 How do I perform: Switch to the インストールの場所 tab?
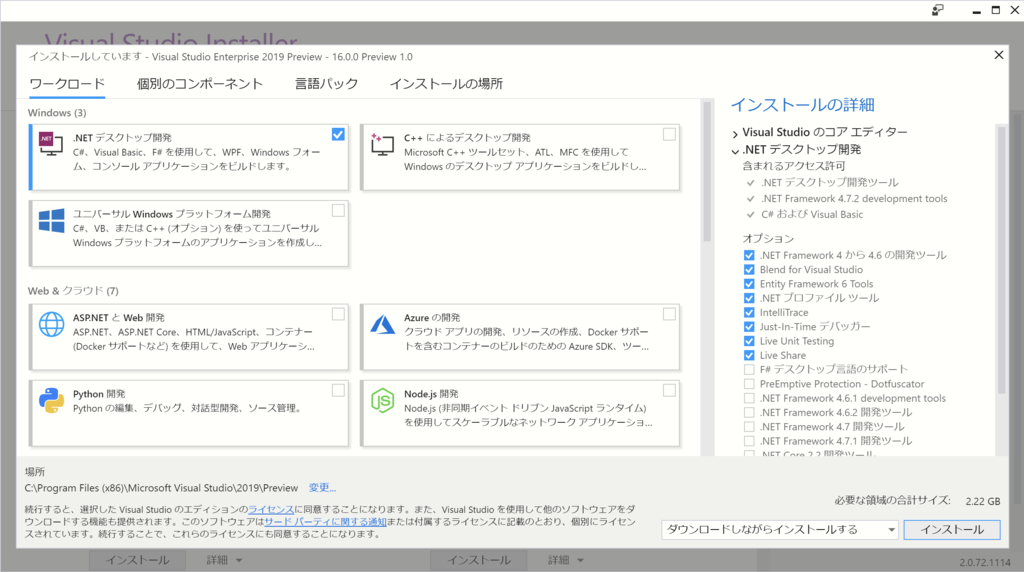click(x=446, y=84)
